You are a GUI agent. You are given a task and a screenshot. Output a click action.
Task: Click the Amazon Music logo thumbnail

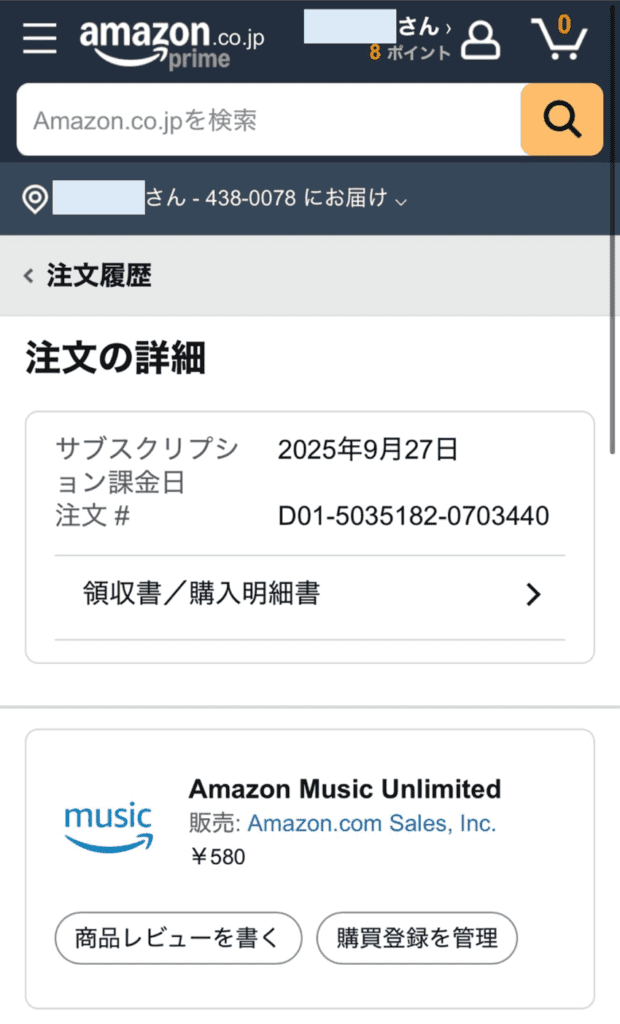pyautogui.click(x=109, y=826)
